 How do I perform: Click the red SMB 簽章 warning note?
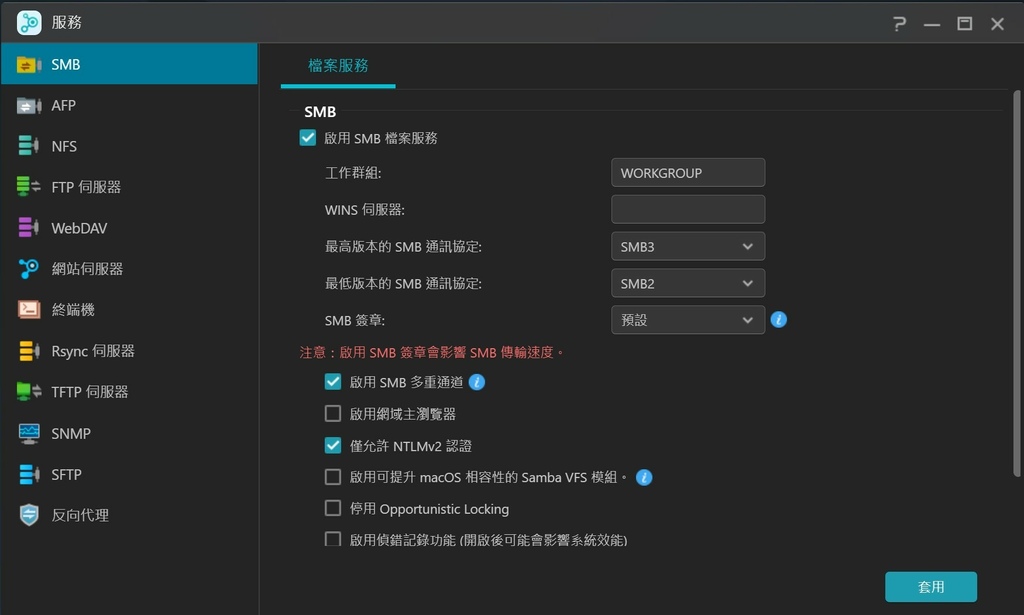click(x=432, y=353)
